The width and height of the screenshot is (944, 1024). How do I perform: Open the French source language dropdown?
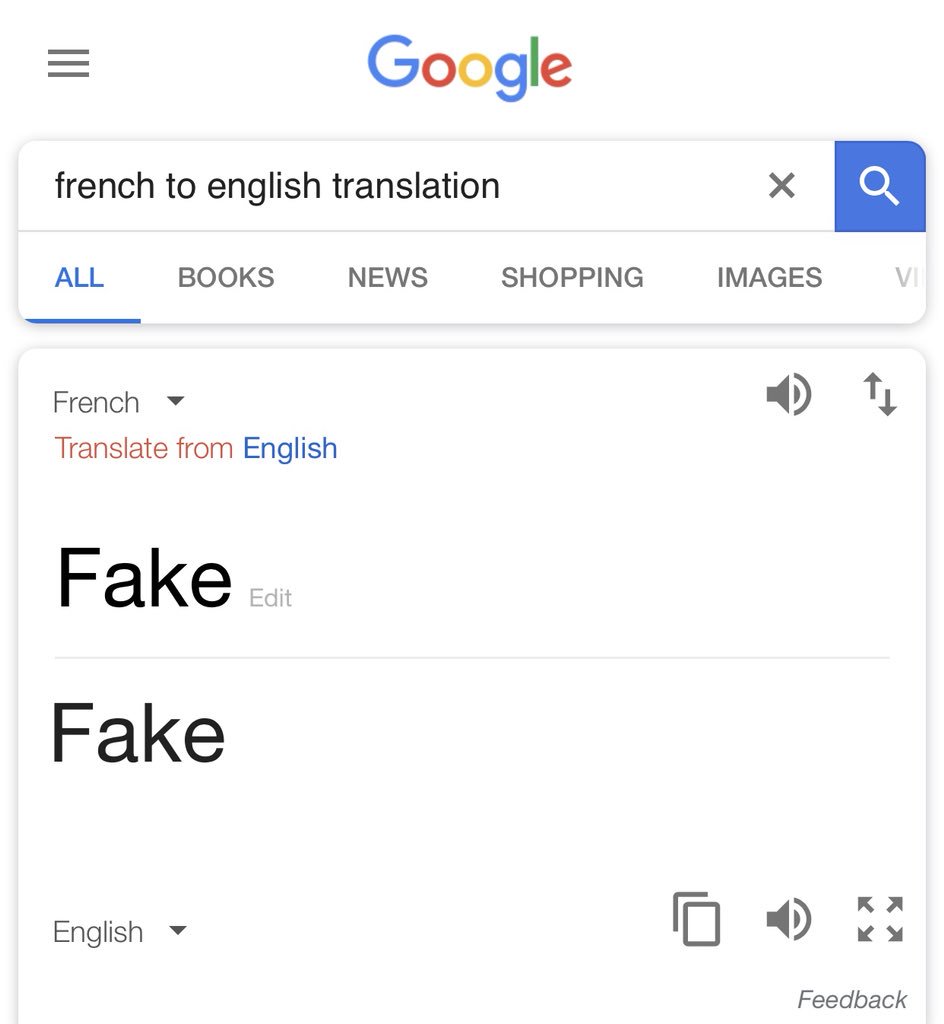(118, 402)
